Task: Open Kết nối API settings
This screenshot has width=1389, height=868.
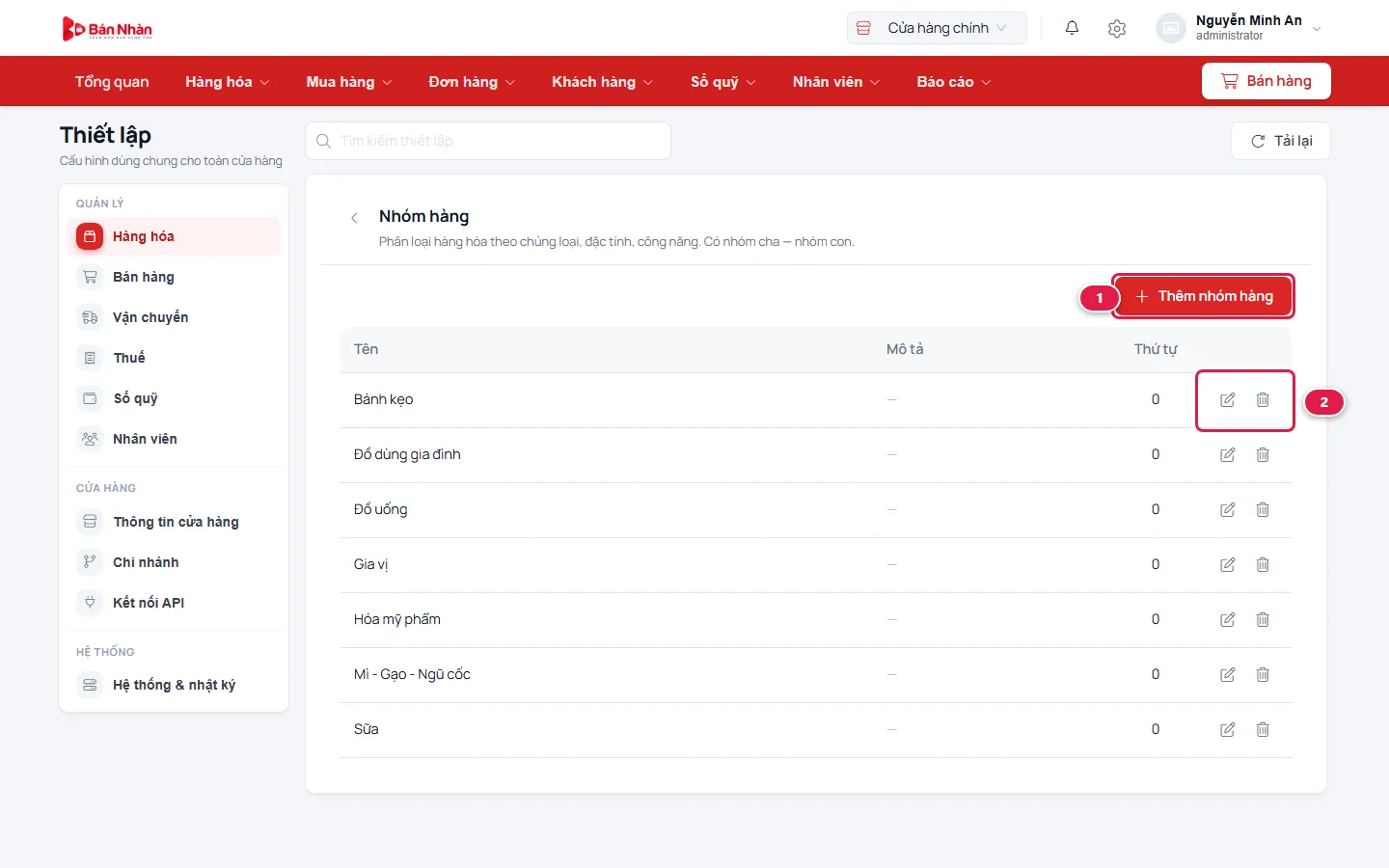Action: (x=174, y=603)
